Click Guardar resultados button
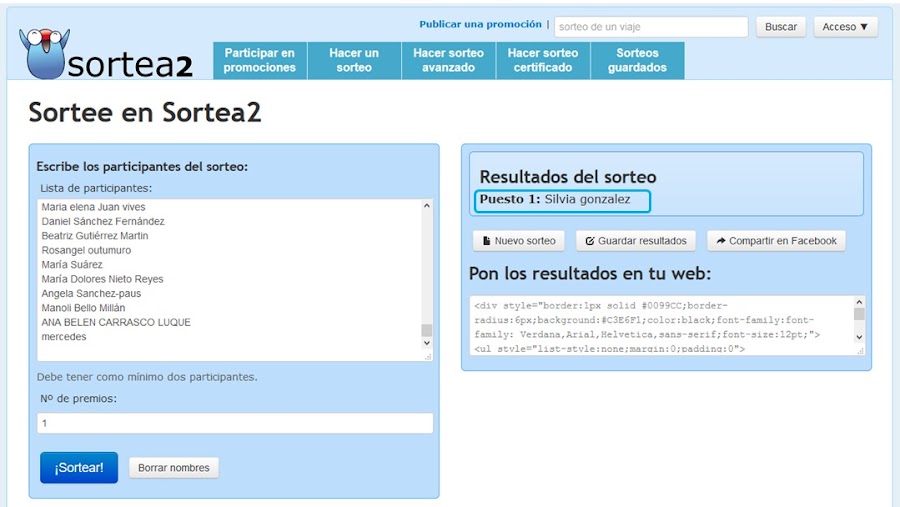The width and height of the screenshot is (900, 507). [636, 241]
